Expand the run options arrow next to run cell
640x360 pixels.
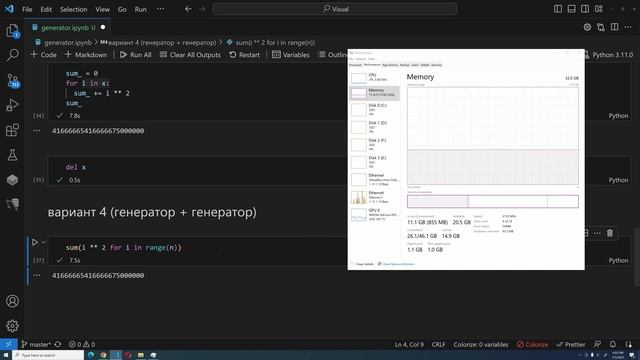43,242
